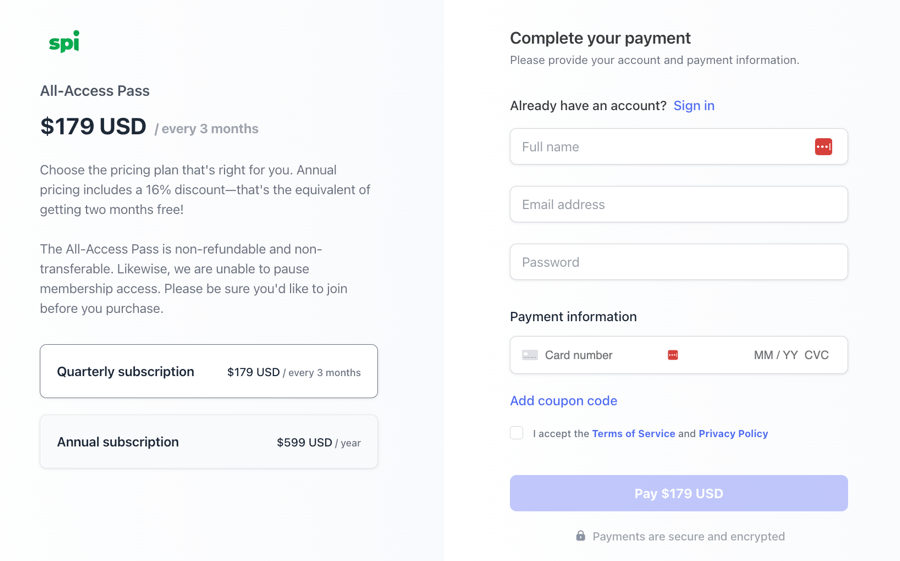Click red autofill icon in card field
Viewport: 900px width, 561px height.
(x=673, y=355)
